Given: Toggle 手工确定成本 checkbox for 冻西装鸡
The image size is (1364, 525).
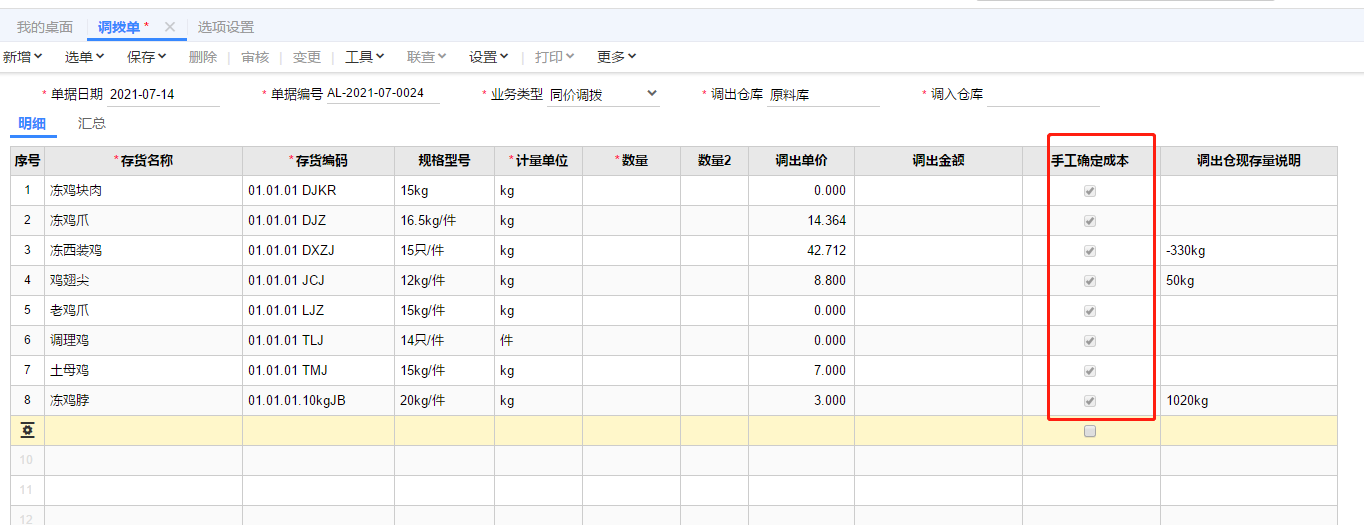Looking at the screenshot, I should tap(1090, 251).
